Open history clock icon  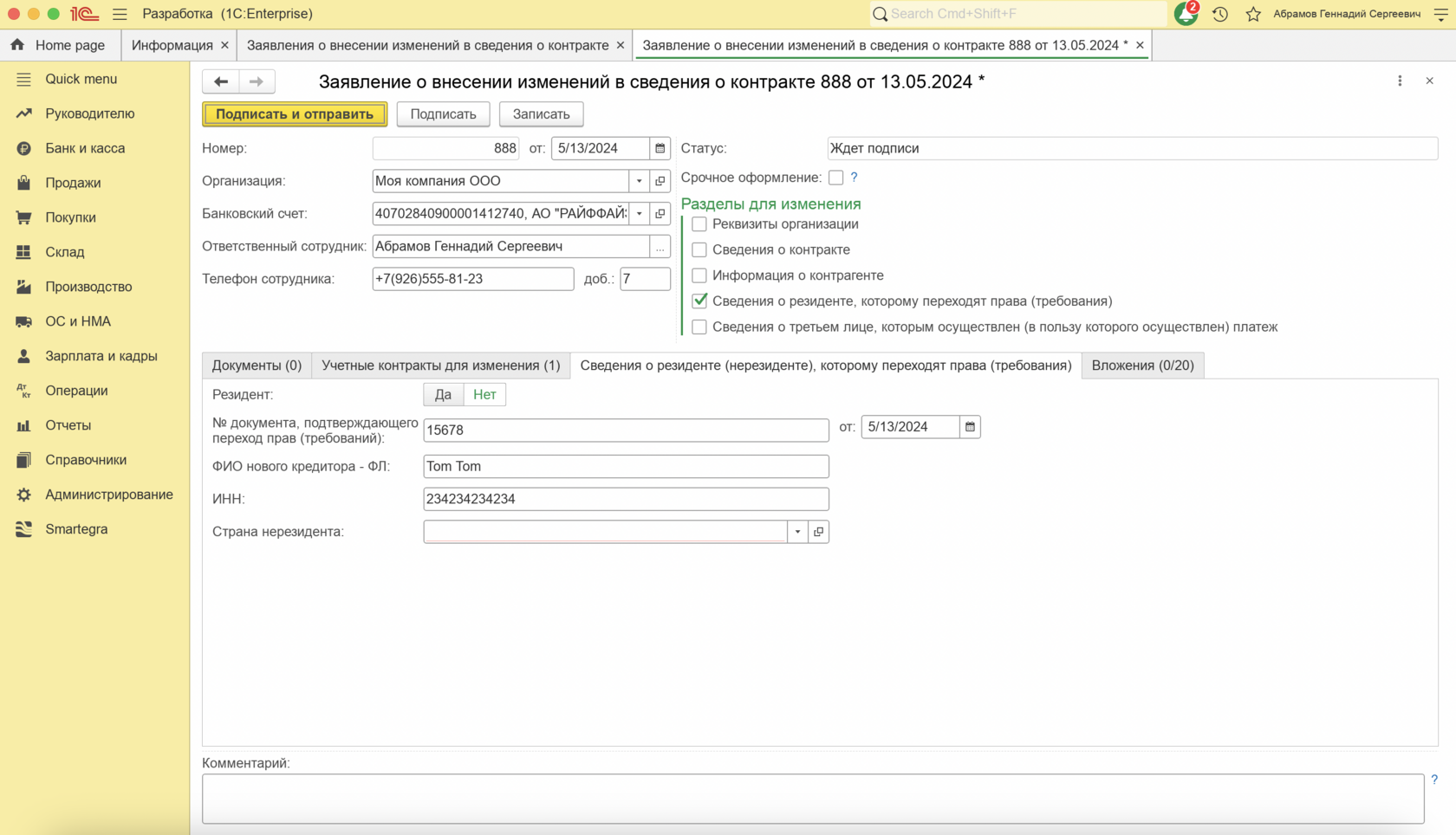(1220, 14)
